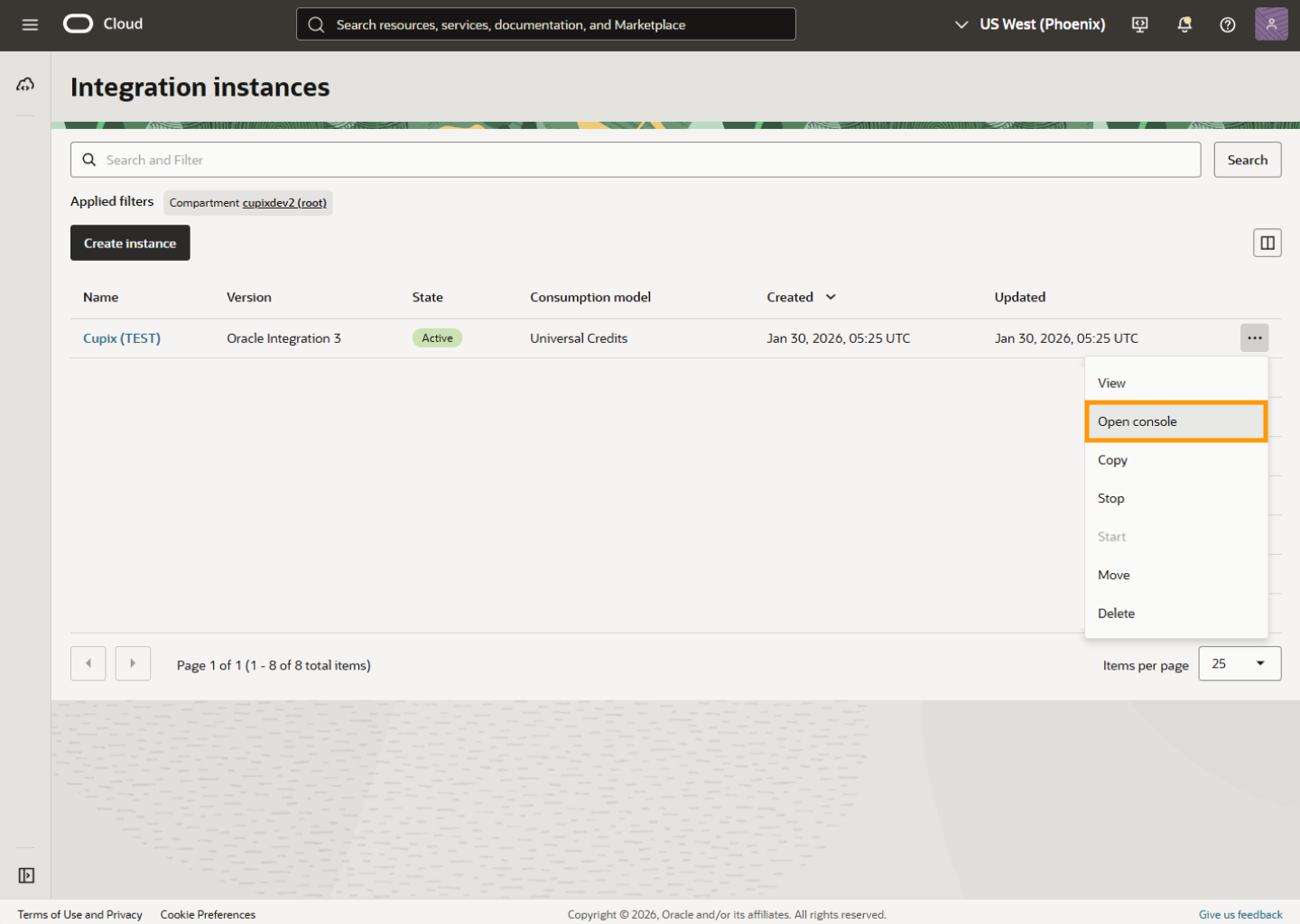Click the Oracle Cloud logo
Image resolution: width=1300 pixels, height=924 pixels.
[x=103, y=23]
